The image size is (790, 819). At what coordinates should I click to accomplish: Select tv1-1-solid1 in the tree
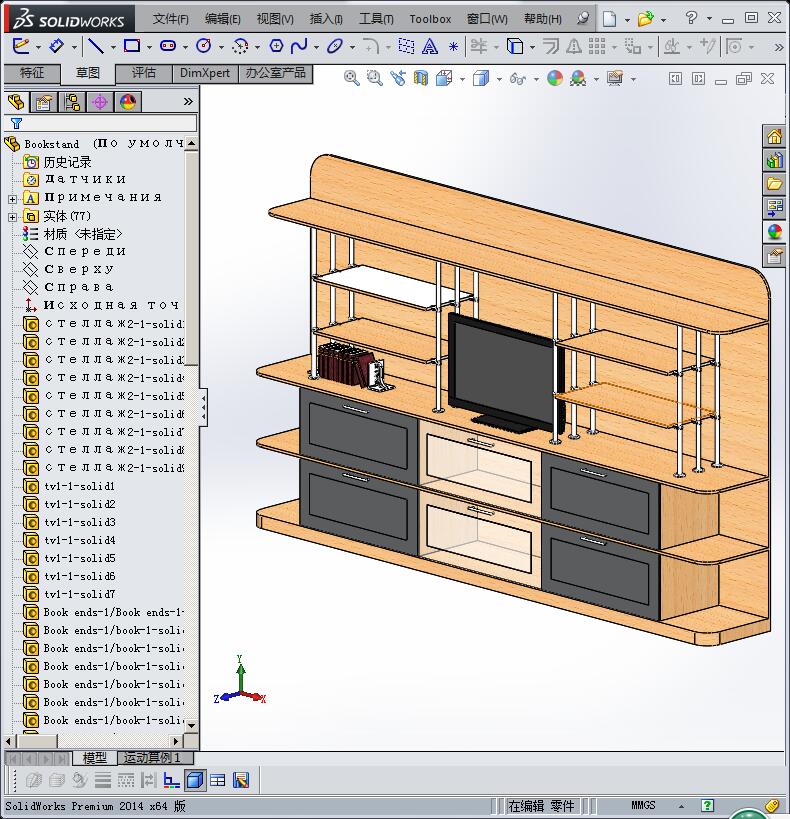(79, 486)
